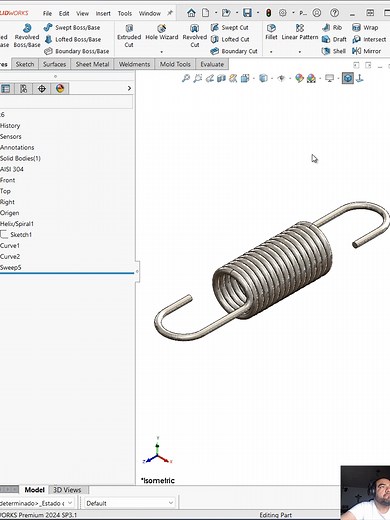This screenshot has height=520, width=390.
Task: Switch to the Sheet Metal tab
Action: (92, 64)
